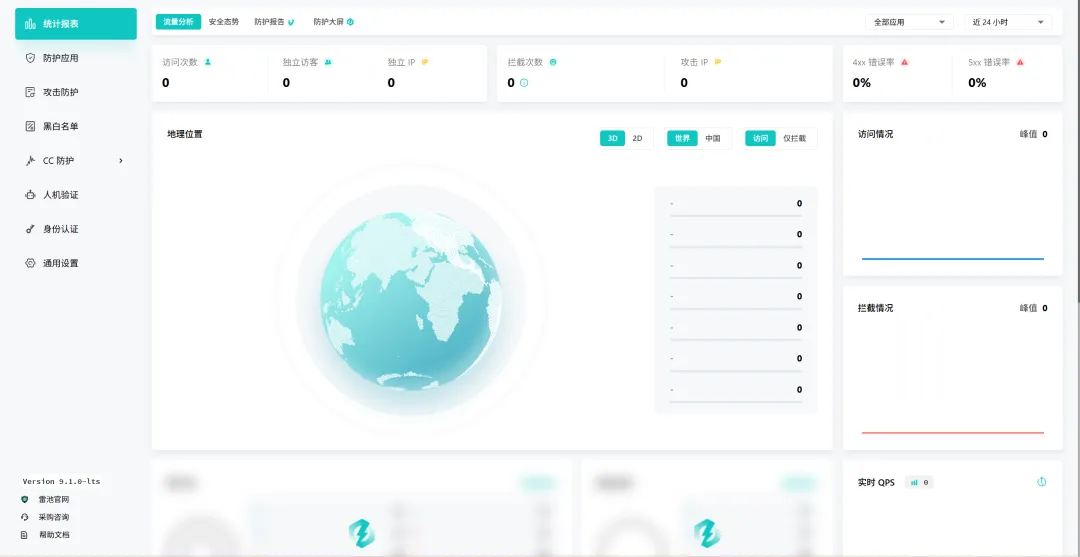Screen dimensions: 1080x557
Task: Switch map data to 仅拦截
Action: (x=794, y=139)
